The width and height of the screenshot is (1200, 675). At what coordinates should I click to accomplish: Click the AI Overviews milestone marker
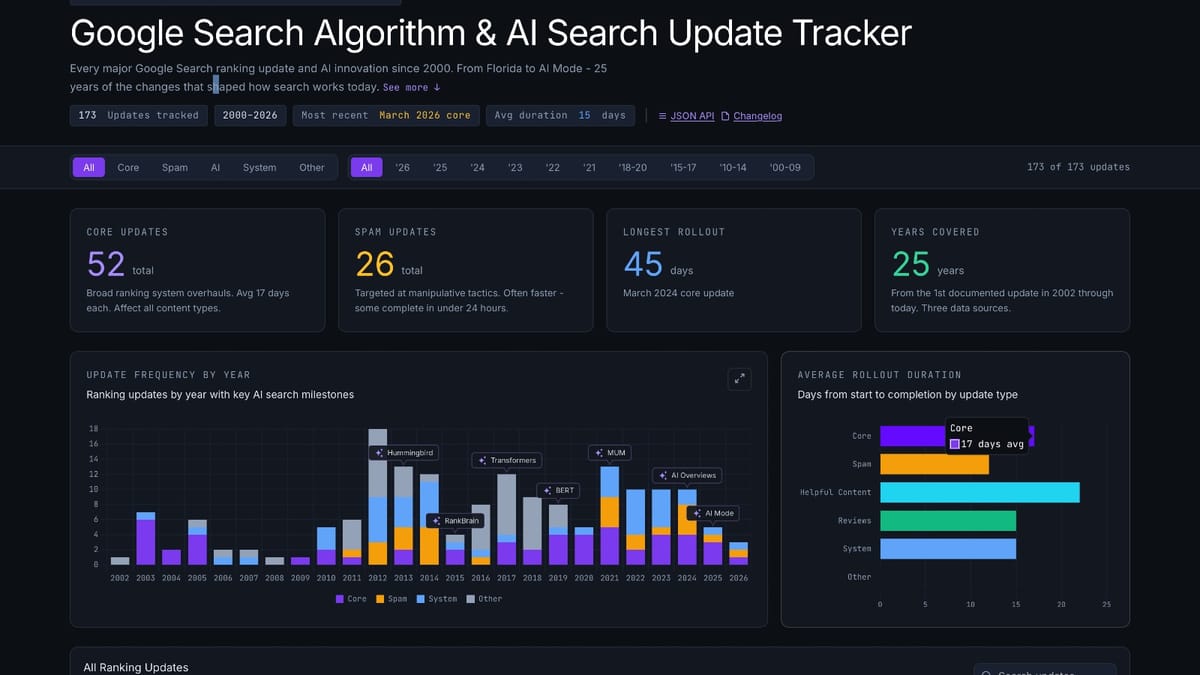687,475
